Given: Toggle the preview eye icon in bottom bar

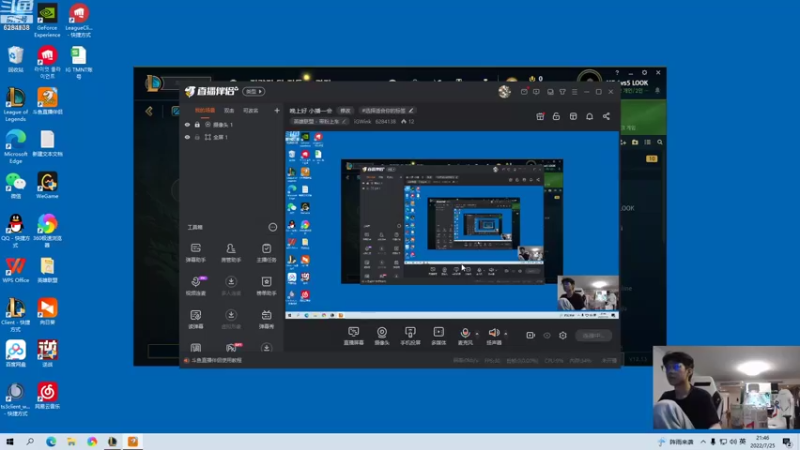Looking at the screenshot, I should point(547,335).
